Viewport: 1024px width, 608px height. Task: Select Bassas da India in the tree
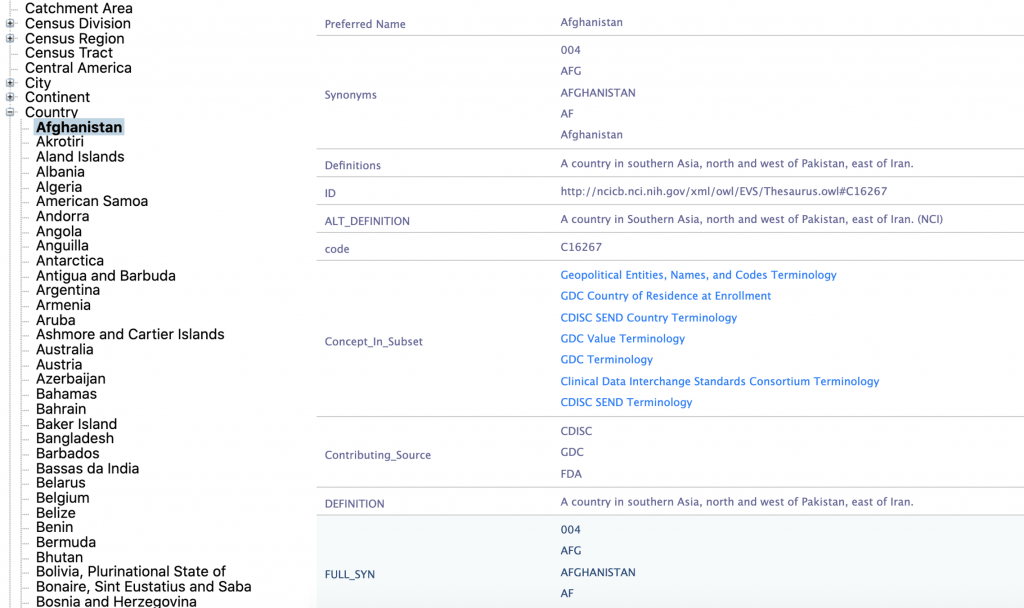[88, 468]
